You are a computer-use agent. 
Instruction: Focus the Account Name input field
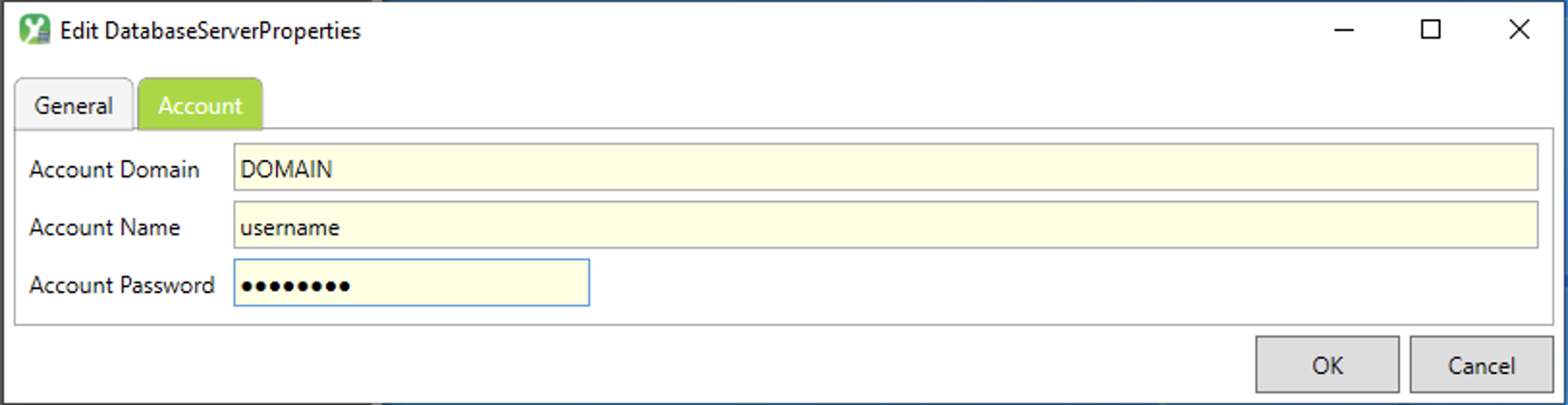coord(885,226)
